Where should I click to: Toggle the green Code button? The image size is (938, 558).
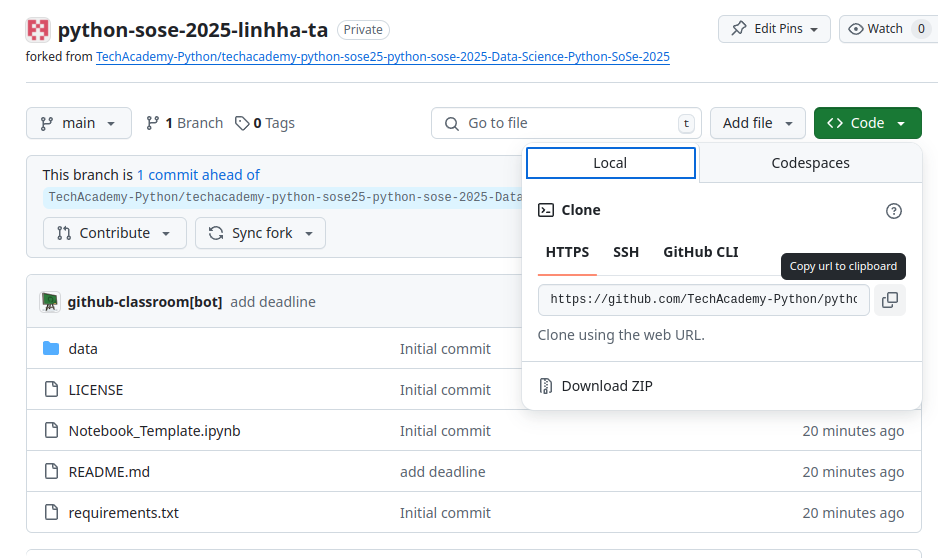[x=867, y=123]
